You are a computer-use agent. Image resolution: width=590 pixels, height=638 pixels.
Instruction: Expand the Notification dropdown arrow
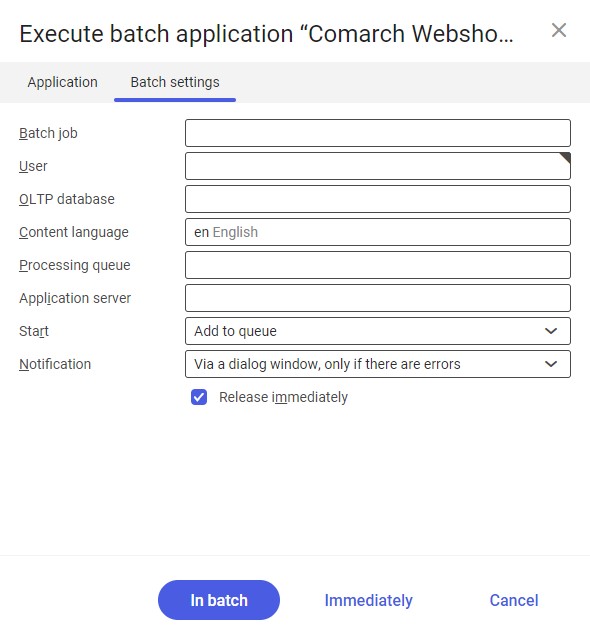551,364
